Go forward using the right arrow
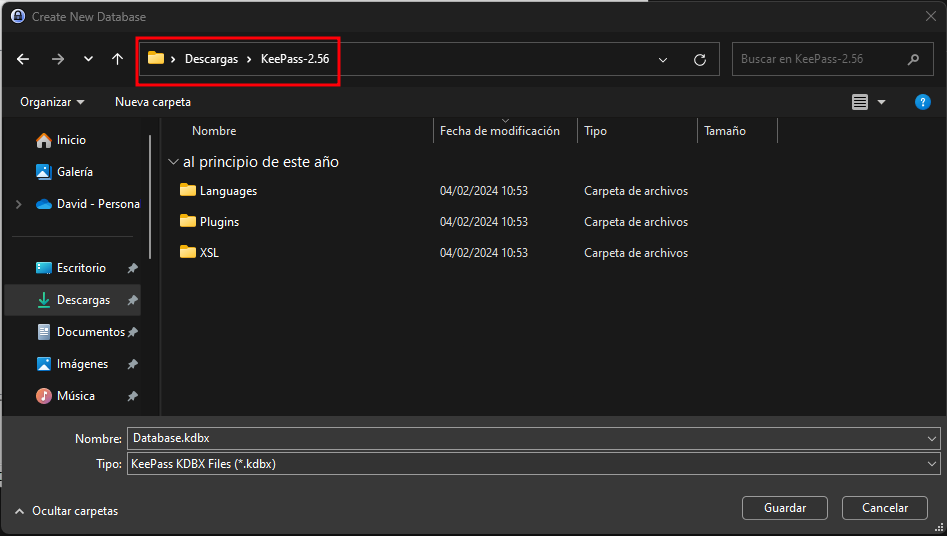947x536 pixels. coord(58,59)
